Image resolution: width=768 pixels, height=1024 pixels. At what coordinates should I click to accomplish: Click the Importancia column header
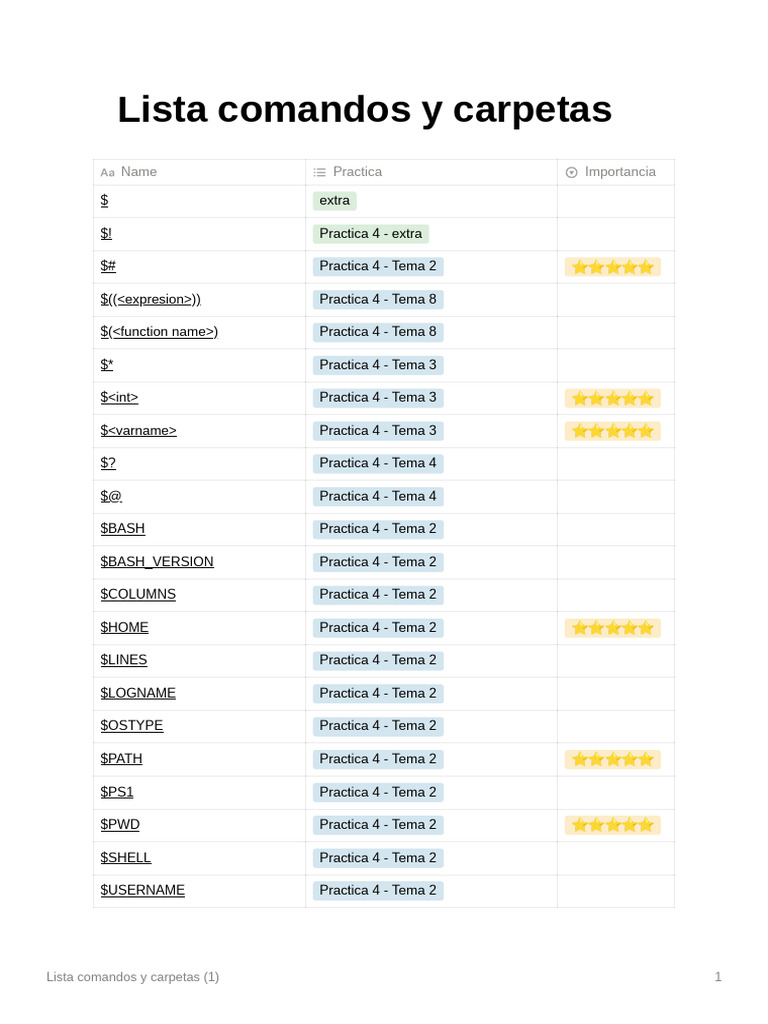(620, 172)
